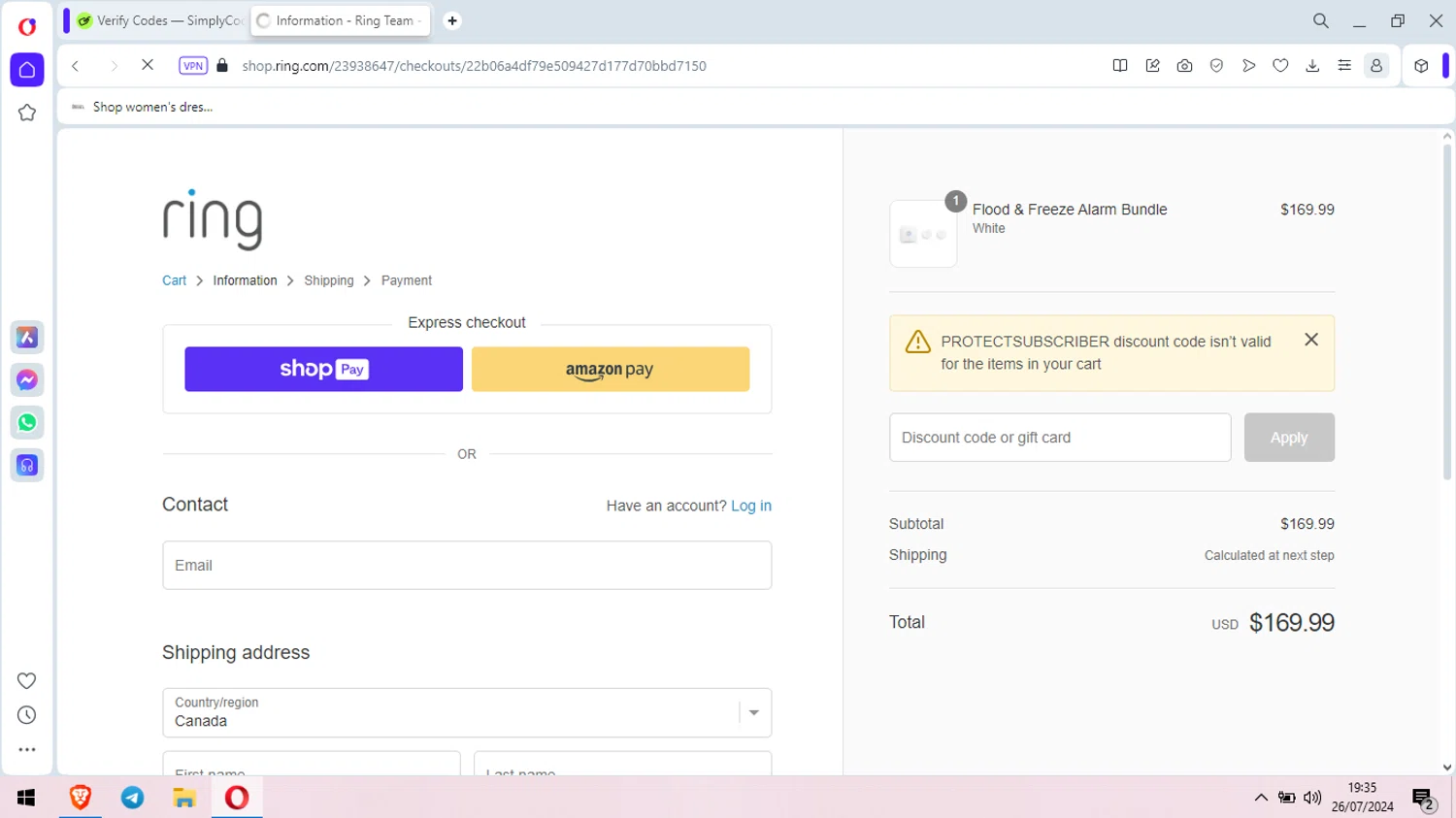This screenshot has width=1456, height=818.
Task: Open volume speaker tray icon
Action: tap(1312, 798)
